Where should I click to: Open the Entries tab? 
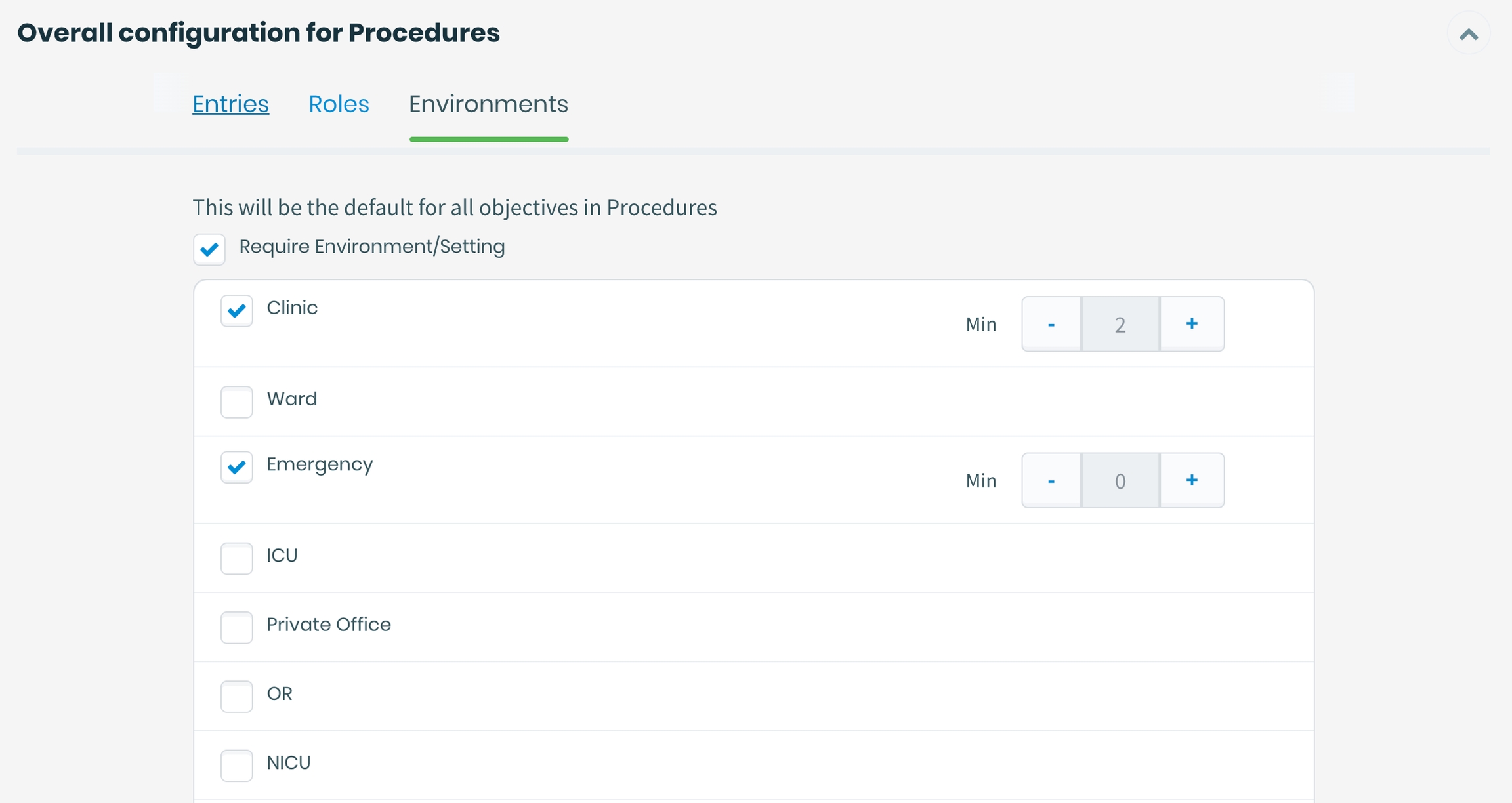230,104
